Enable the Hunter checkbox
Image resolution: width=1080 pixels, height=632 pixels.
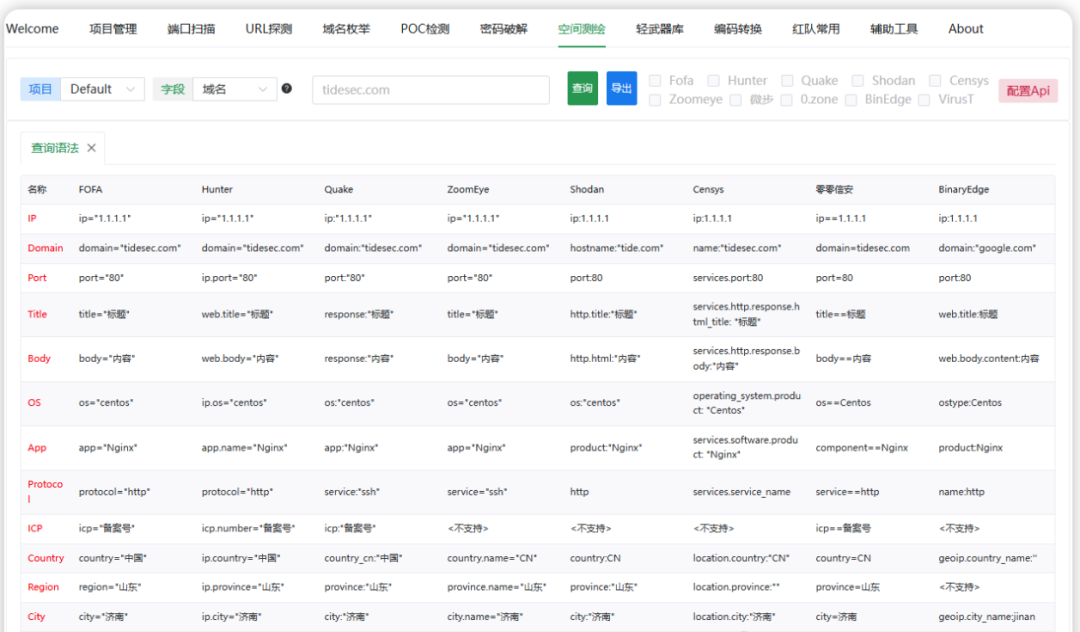[x=714, y=81]
